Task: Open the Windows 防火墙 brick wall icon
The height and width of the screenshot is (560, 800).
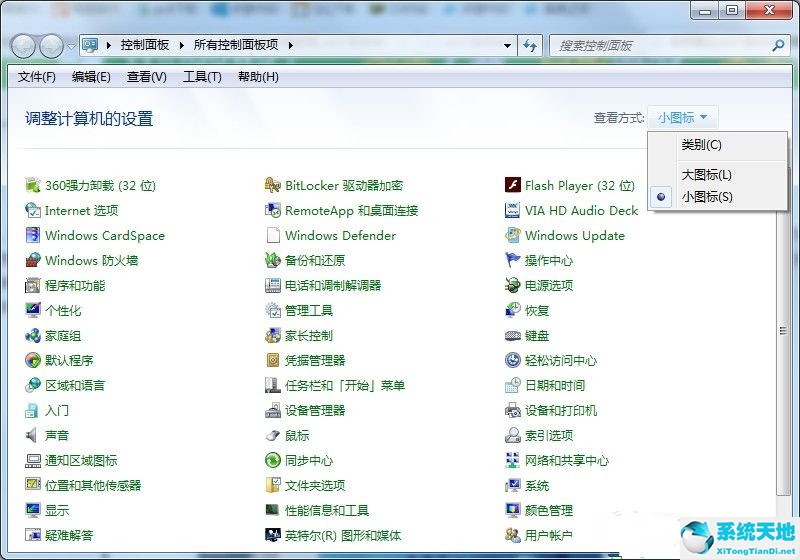Action: pos(33,260)
